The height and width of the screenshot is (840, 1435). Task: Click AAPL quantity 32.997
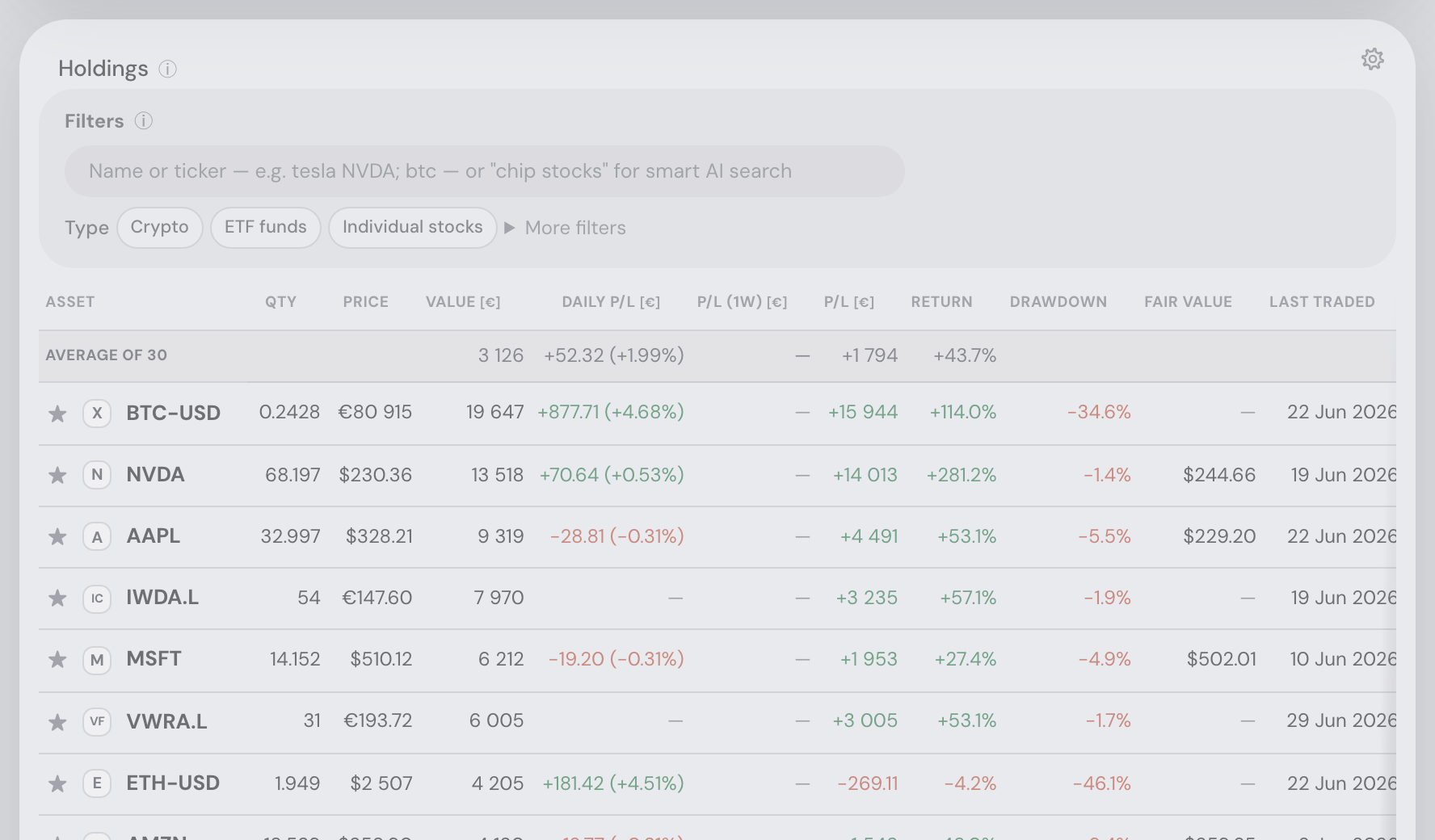click(291, 536)
